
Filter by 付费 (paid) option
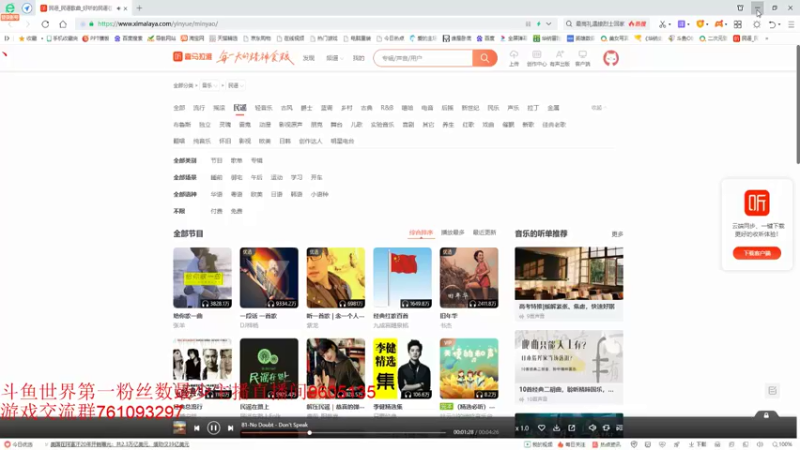[216, 211]
